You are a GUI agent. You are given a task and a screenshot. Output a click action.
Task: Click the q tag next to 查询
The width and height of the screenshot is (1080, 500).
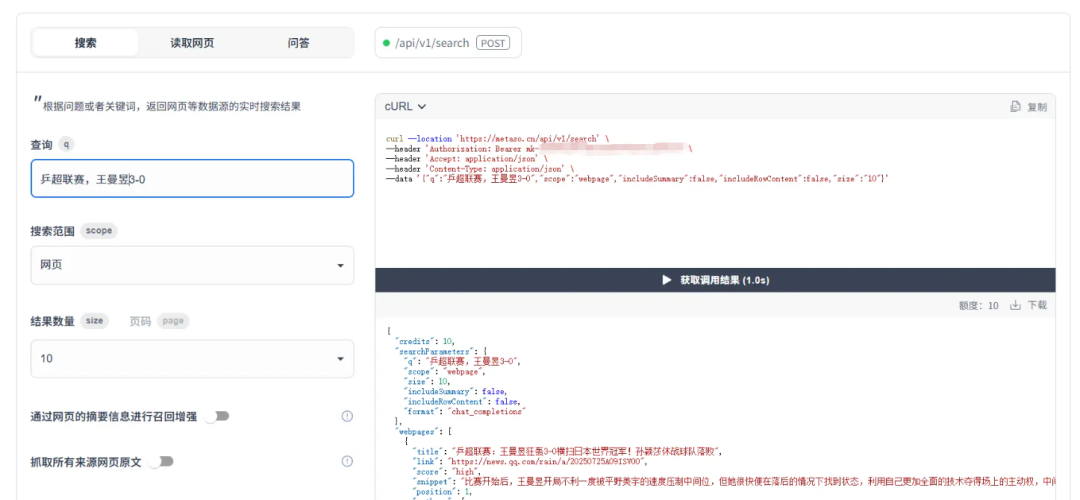point(66,145)
